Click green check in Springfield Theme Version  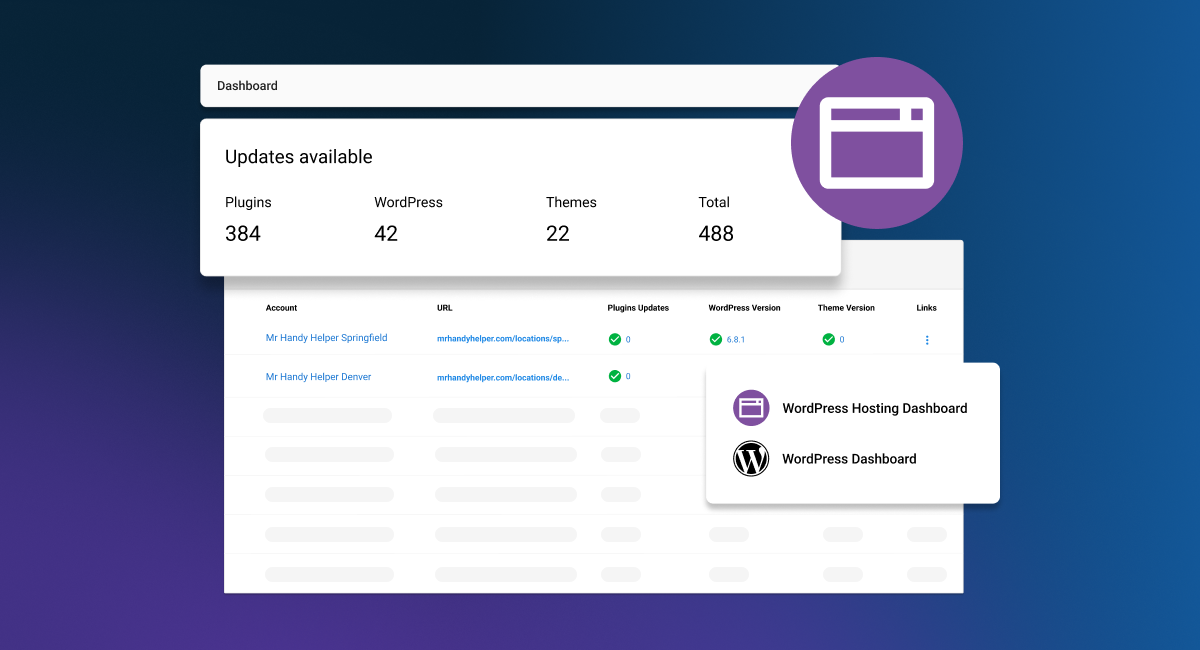click(x=828, y=340)
